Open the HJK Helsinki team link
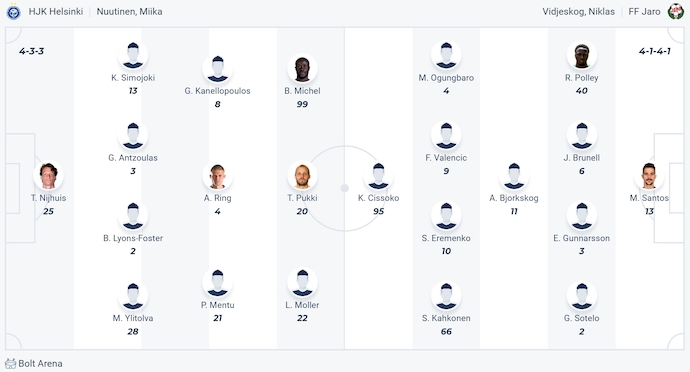 tap(56, 11)
